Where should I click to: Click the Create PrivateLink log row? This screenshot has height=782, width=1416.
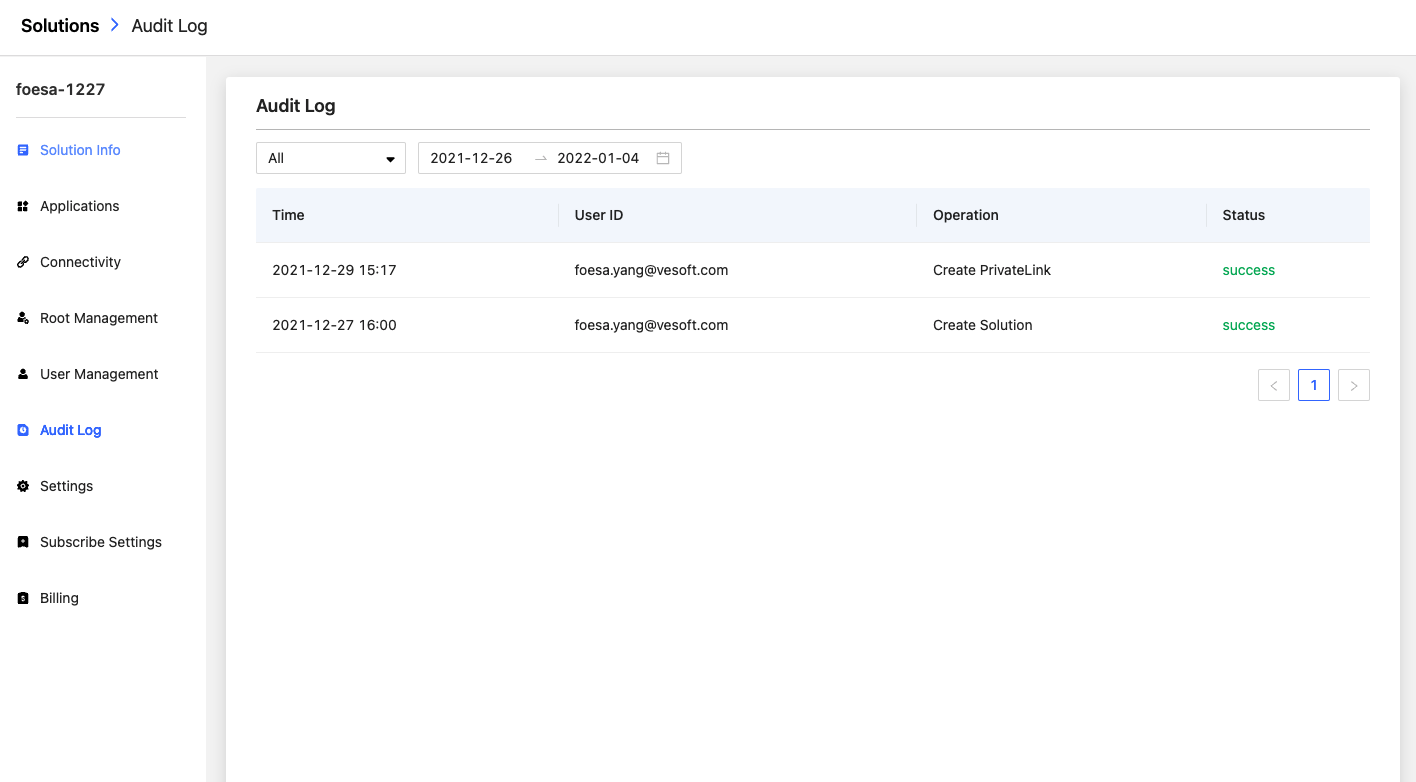tap(813, 270)
